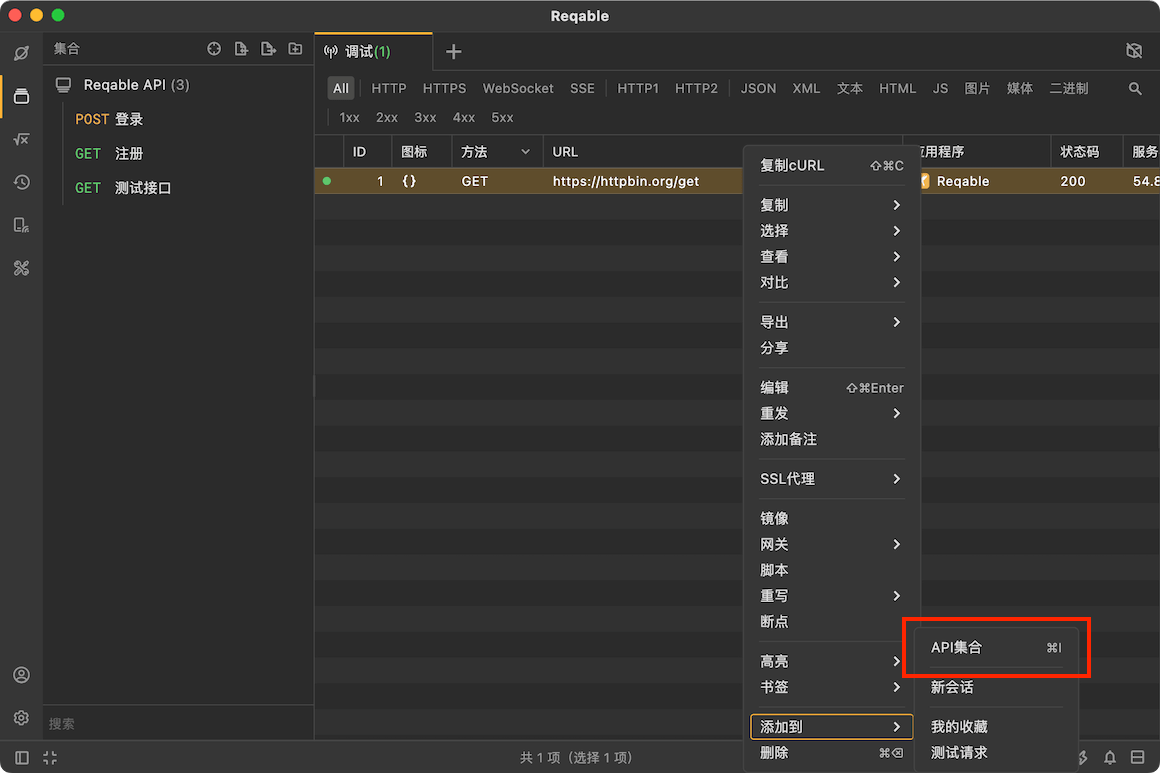Image resolution: width=1160 pixels, height=773 pixels.
Task: Expand the 重发 submenu
Action: click(x=831, y=413)
